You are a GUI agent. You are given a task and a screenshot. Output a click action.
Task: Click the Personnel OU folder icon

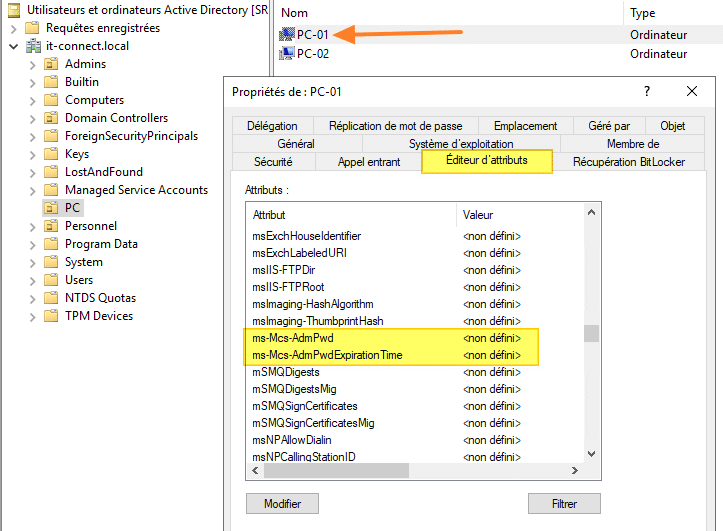point(51,225)
